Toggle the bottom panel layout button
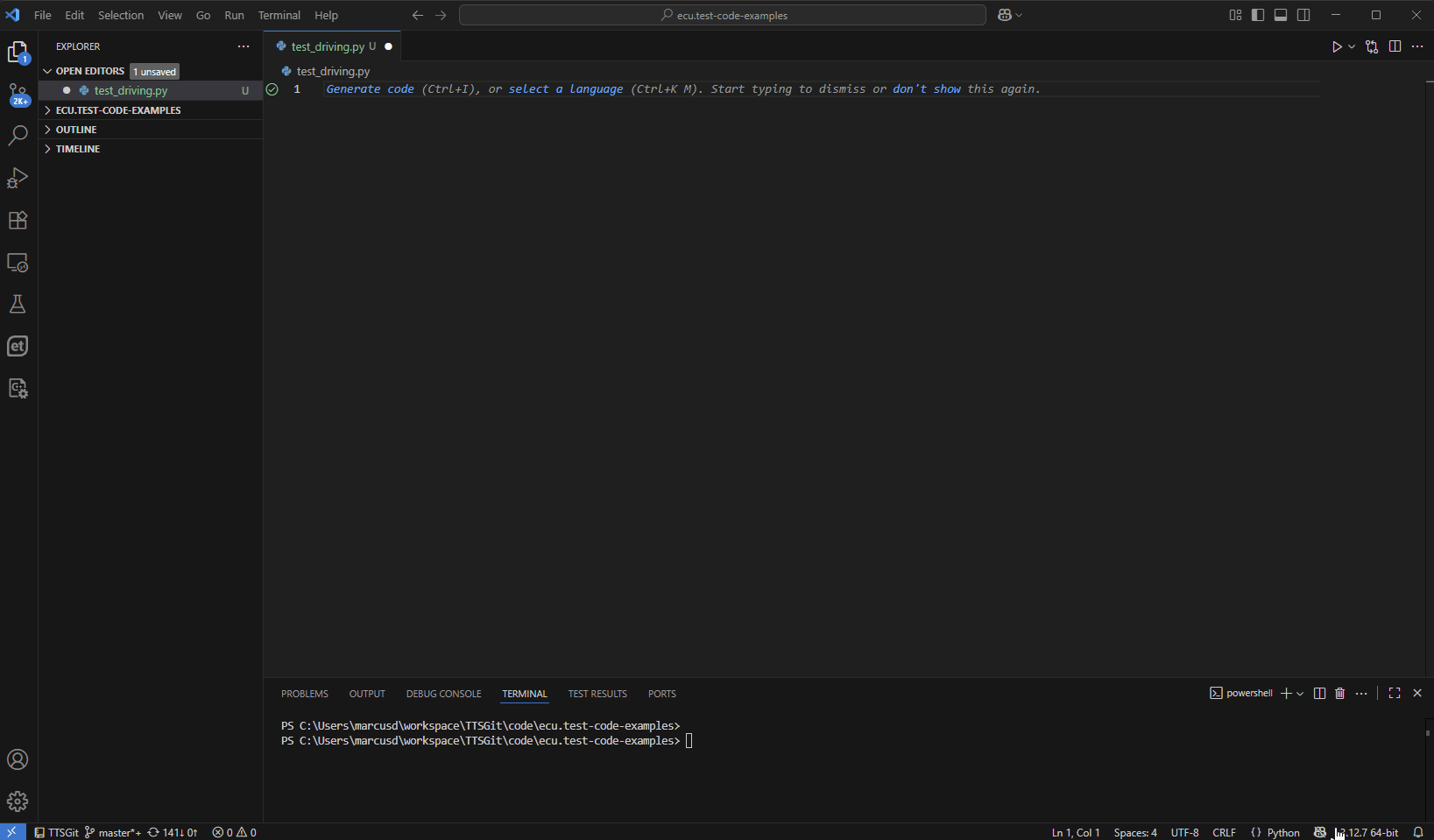1434x840 pixels. tap(1281, 15)
